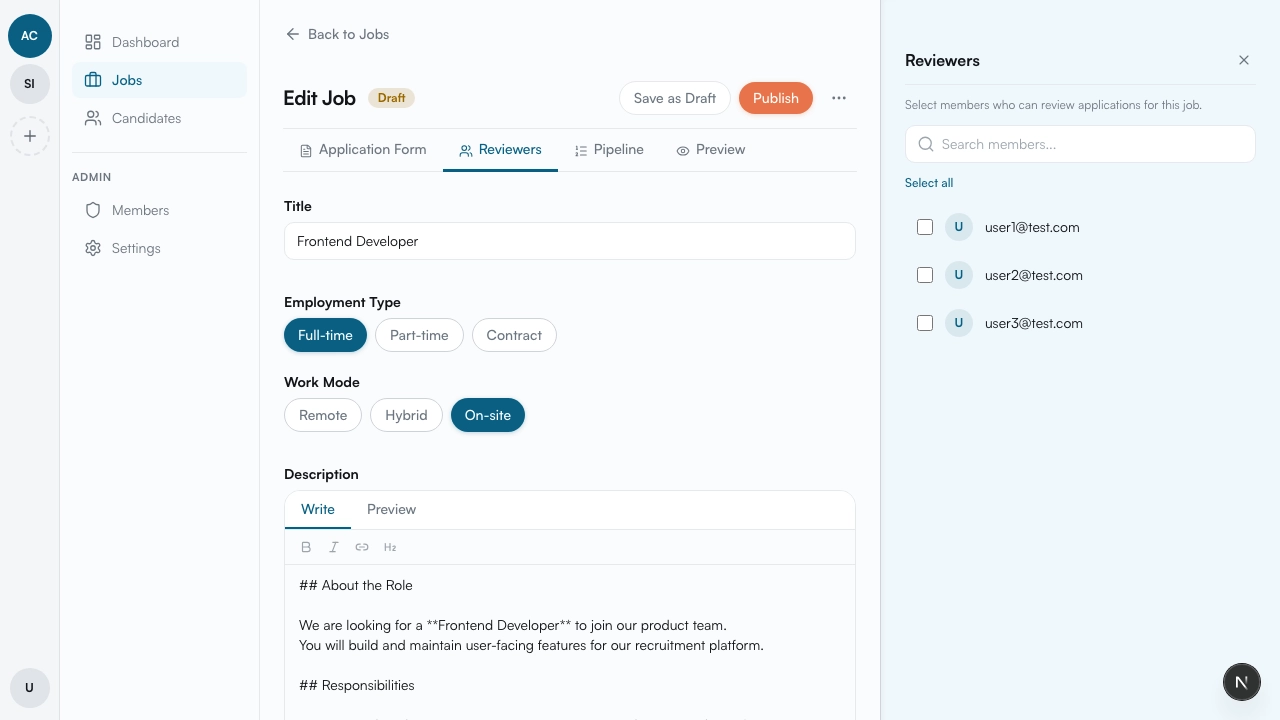Image resolution: width=1280 pixels, height=720 pixels.
Task: Choose Hybrid work mode
Action: point(406,415)
